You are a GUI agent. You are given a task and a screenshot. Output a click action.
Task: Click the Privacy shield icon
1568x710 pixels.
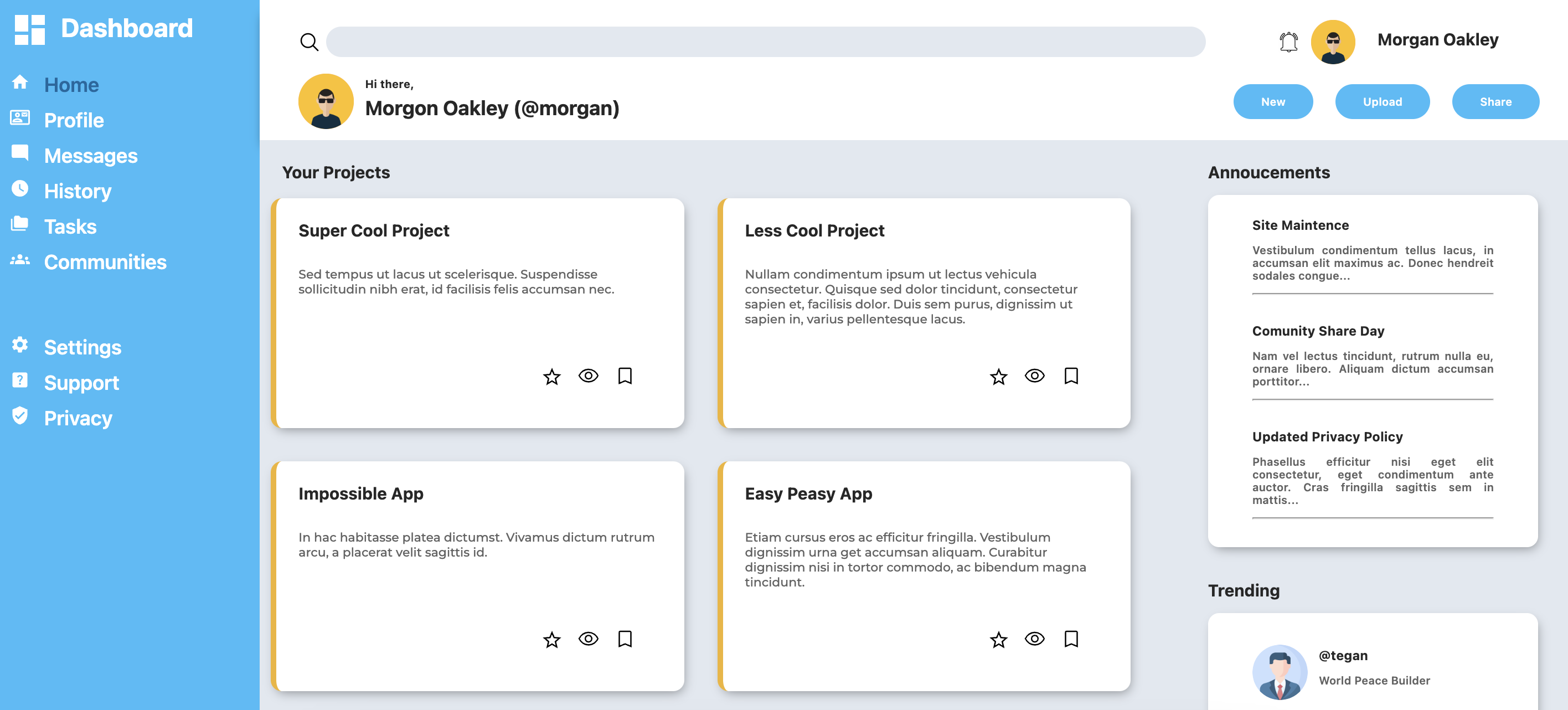point(19,416)
